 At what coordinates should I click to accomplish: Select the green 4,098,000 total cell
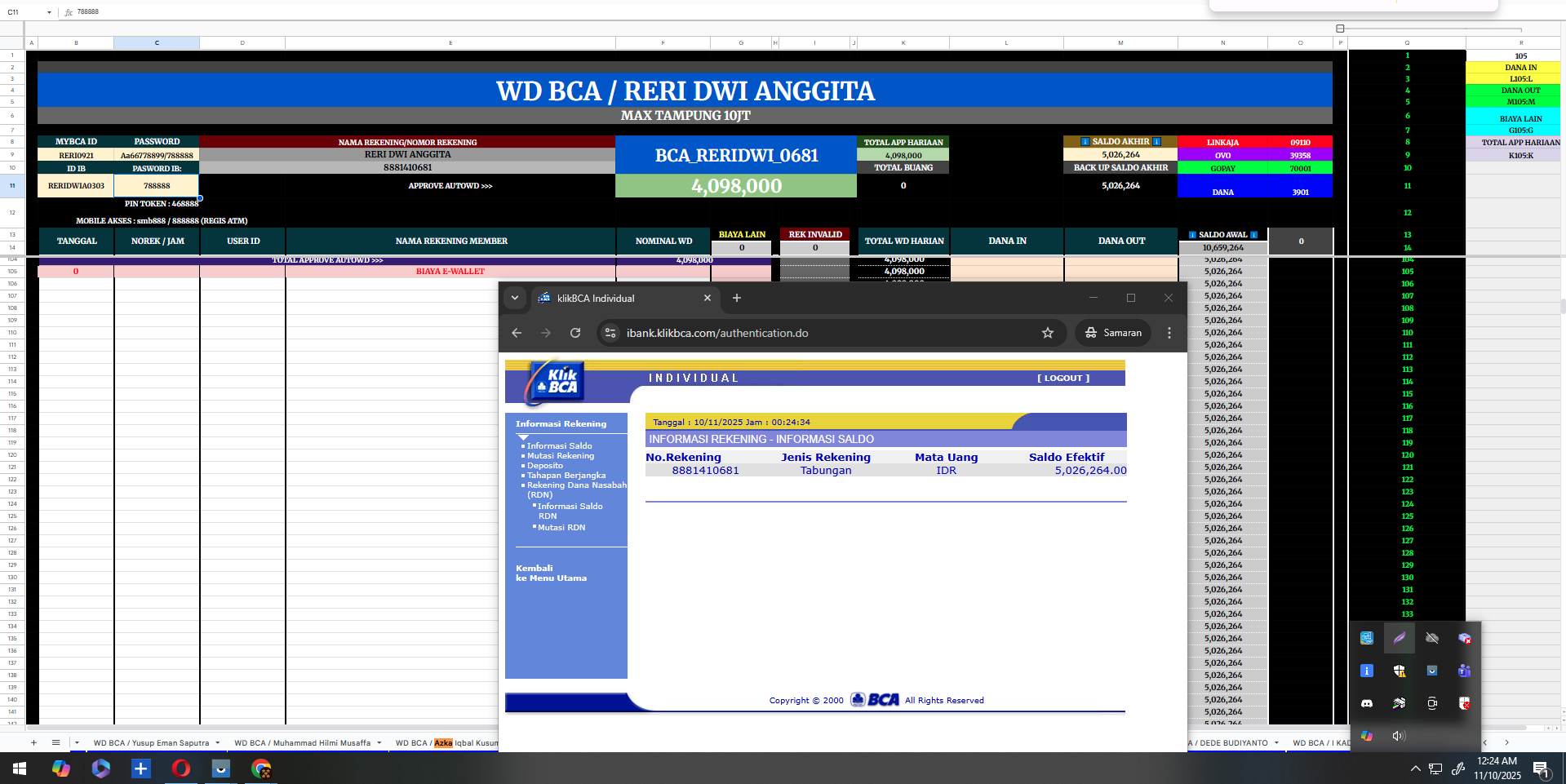[x=736, y=186]
